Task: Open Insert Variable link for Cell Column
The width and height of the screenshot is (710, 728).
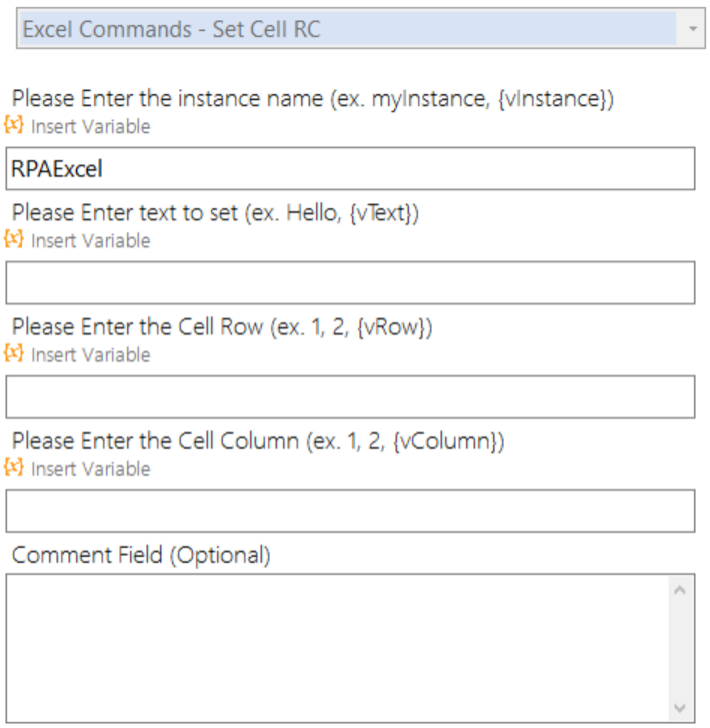Action: point(91,469)
